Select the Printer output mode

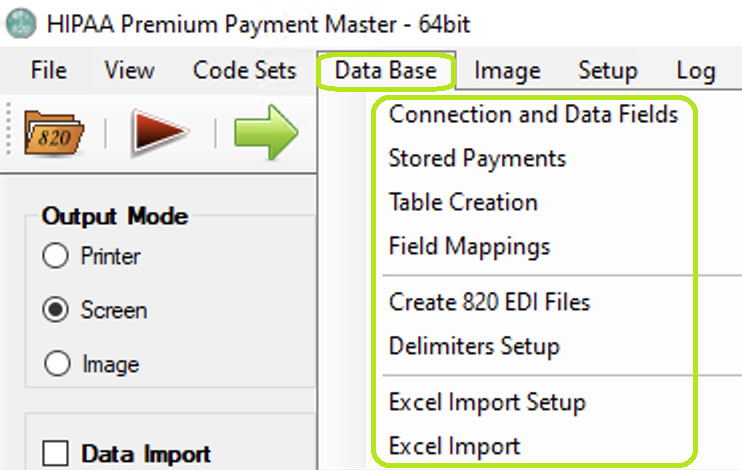[x=55, y=256]
